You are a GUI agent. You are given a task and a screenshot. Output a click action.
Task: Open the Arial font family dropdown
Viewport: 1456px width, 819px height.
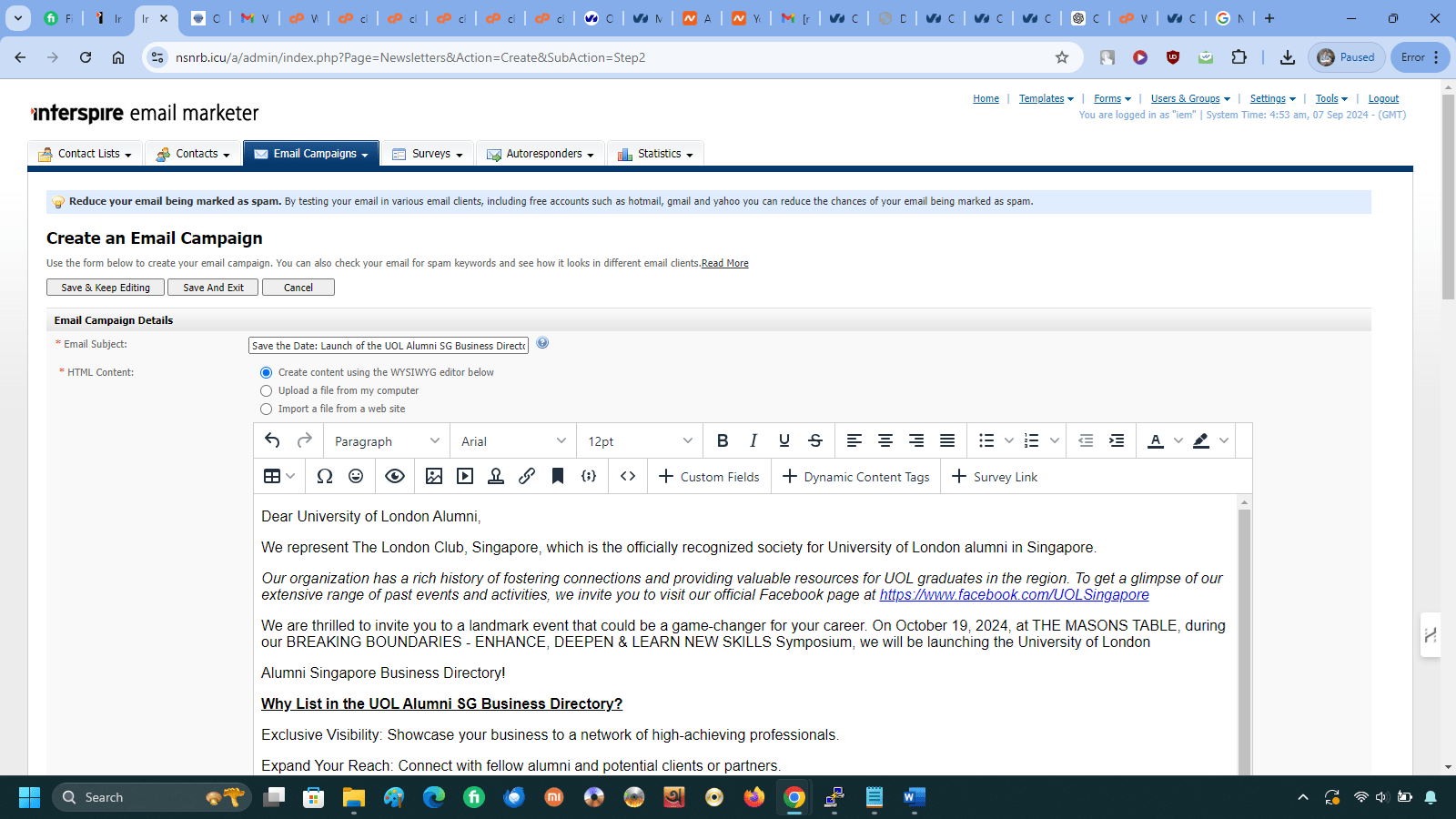click(513, 441)
